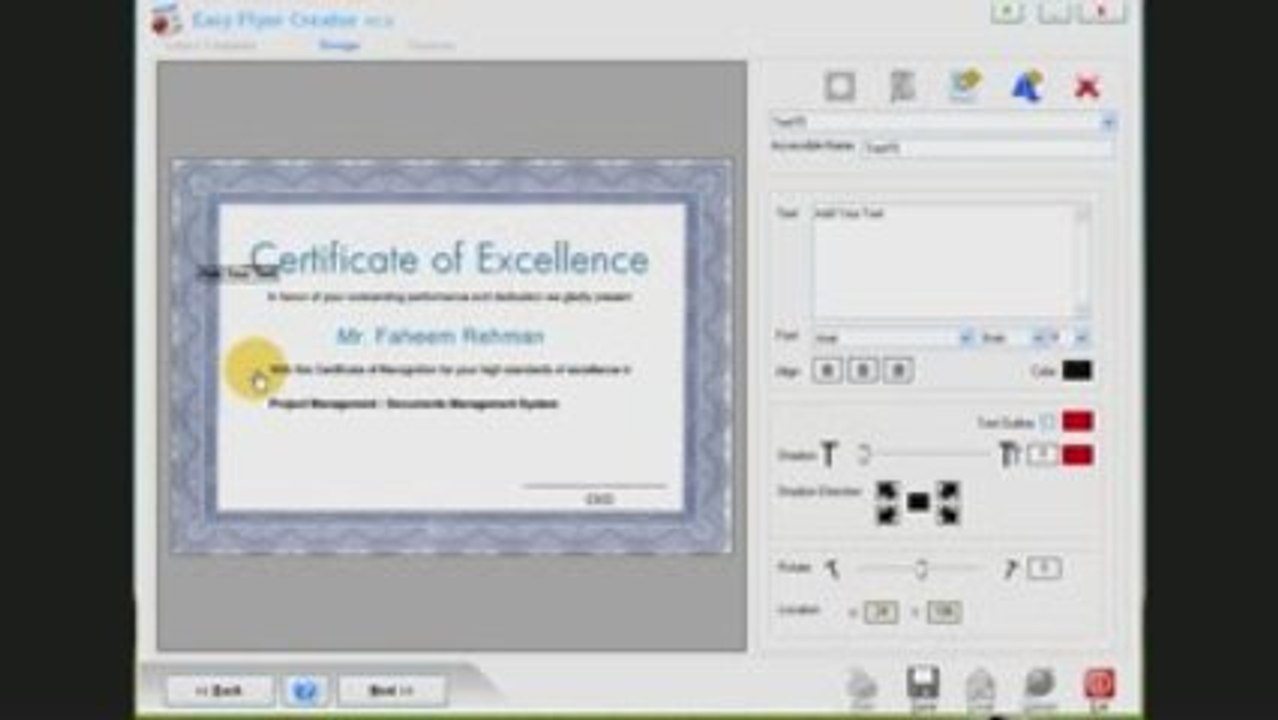Click the rotate clockwise icon
The width and height of the screenshot is (1278, 720).
[1009, 569]
